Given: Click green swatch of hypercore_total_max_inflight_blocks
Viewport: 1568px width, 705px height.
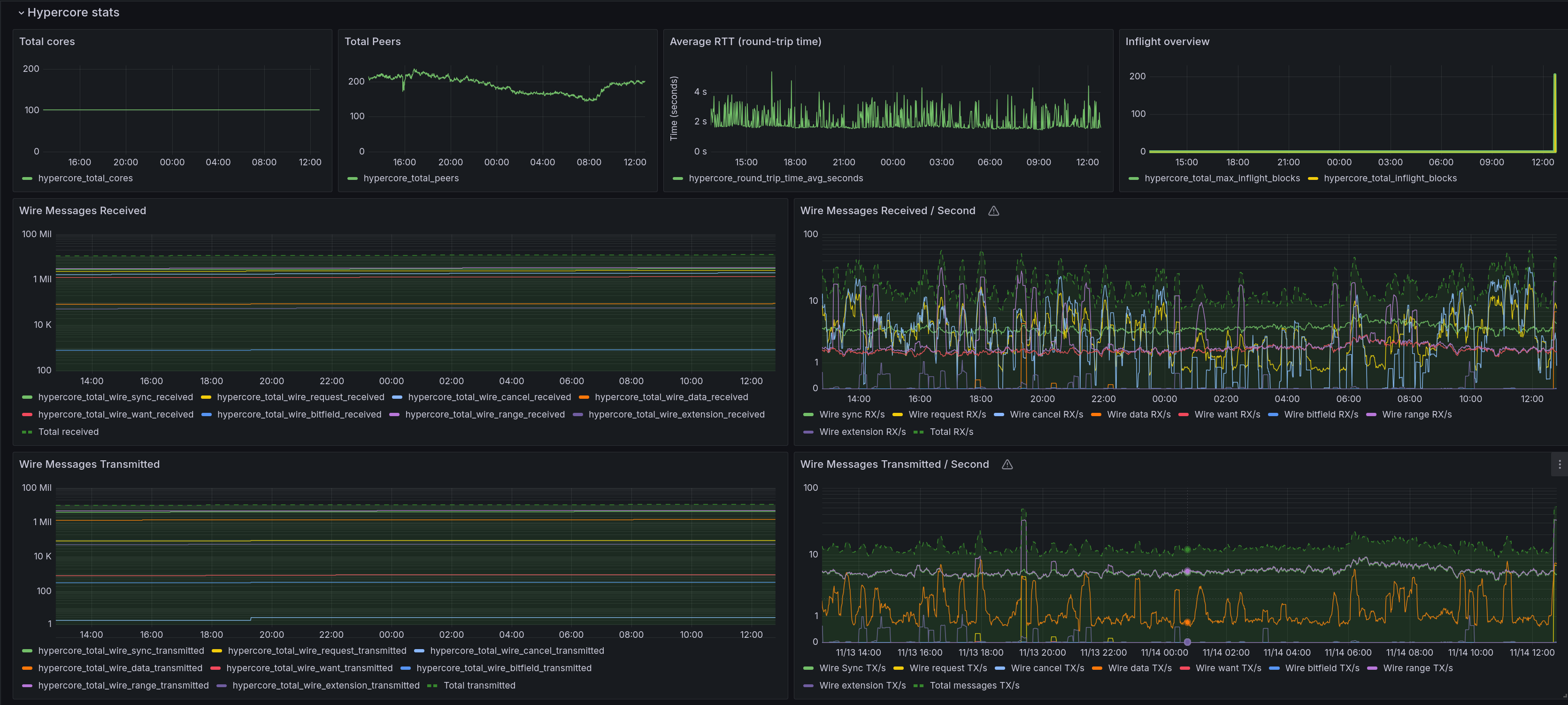Looking at the screenshot, I should (1133, 178).
